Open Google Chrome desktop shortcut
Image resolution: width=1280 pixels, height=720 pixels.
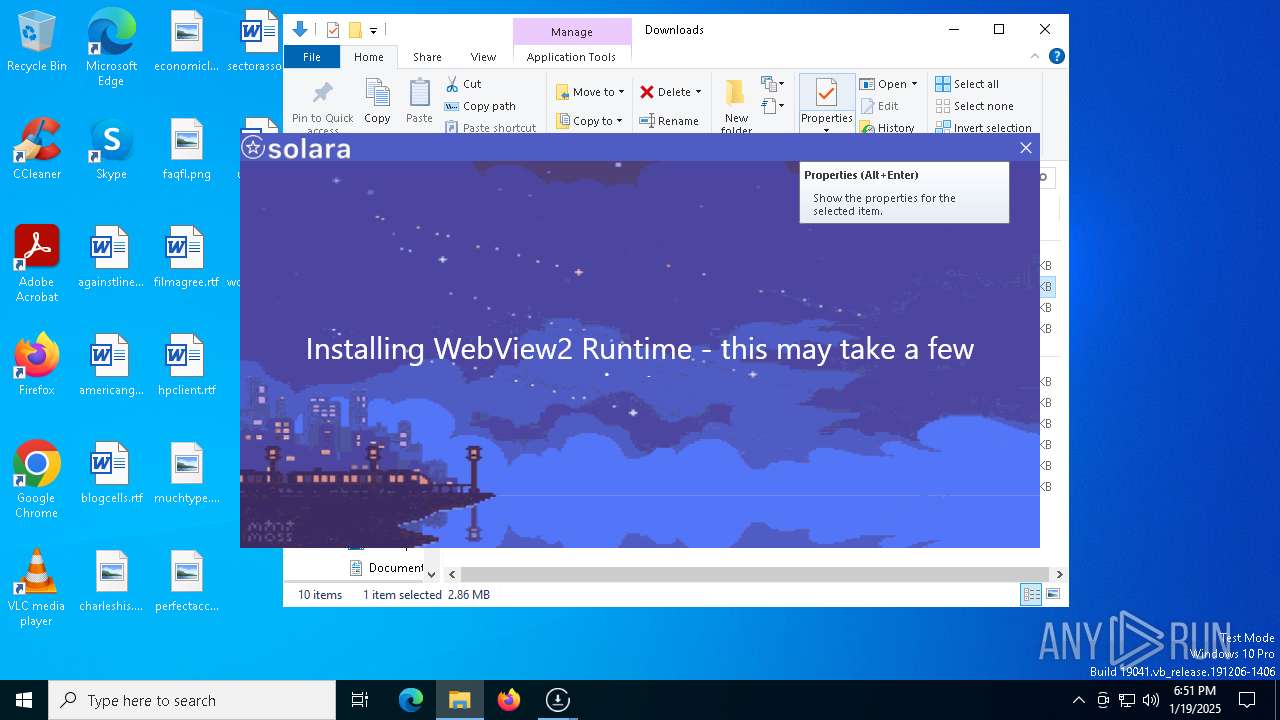point(37,480)
